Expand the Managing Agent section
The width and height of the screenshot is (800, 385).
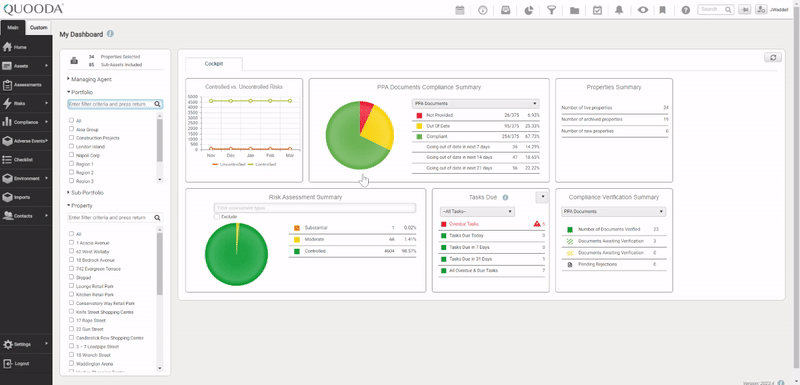[89, 80]
